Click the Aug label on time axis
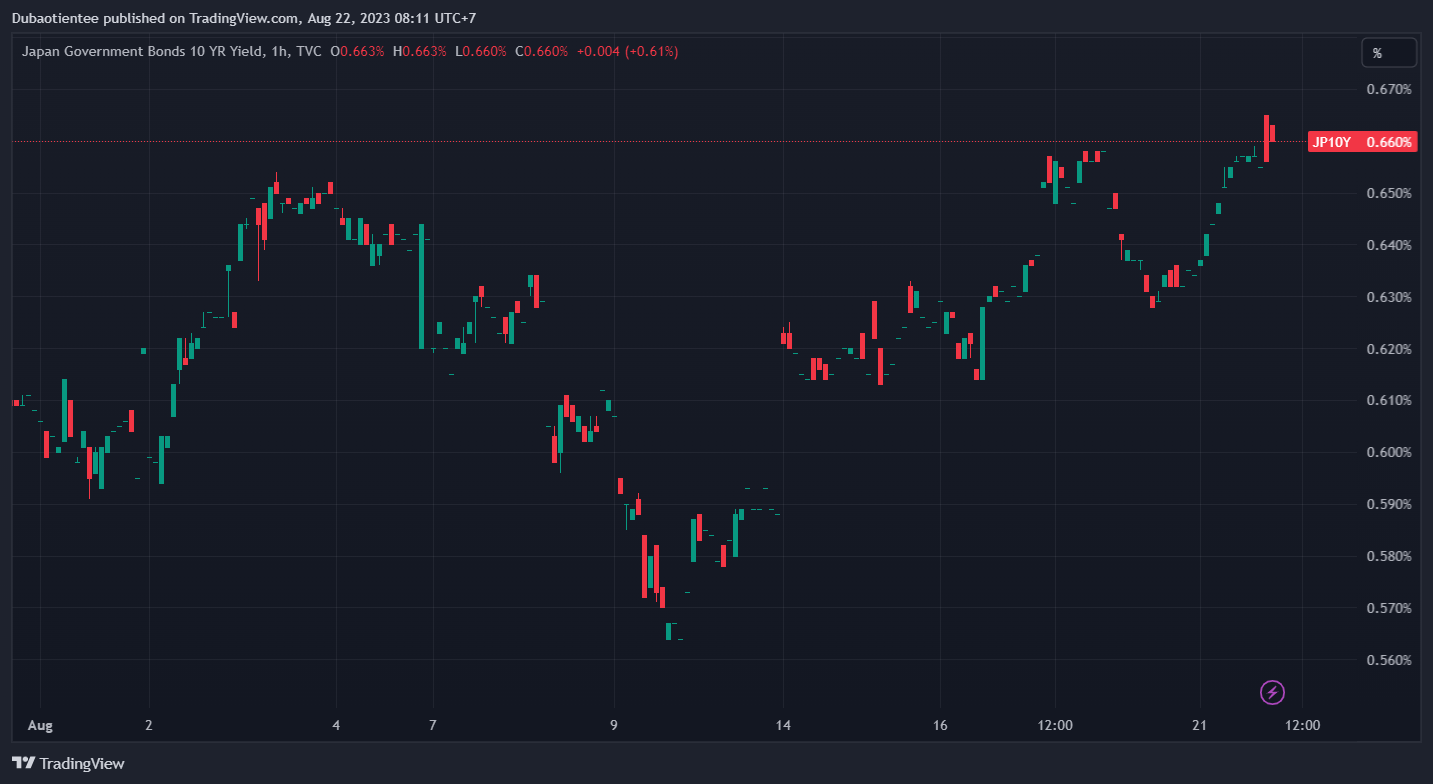 click(x=40, y=725)
